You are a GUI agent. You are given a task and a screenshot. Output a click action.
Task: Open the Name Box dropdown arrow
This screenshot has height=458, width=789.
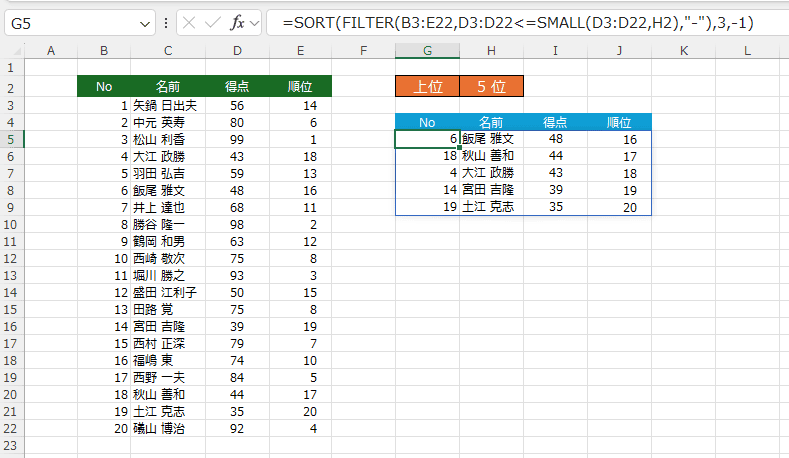(x=148, y=22)
